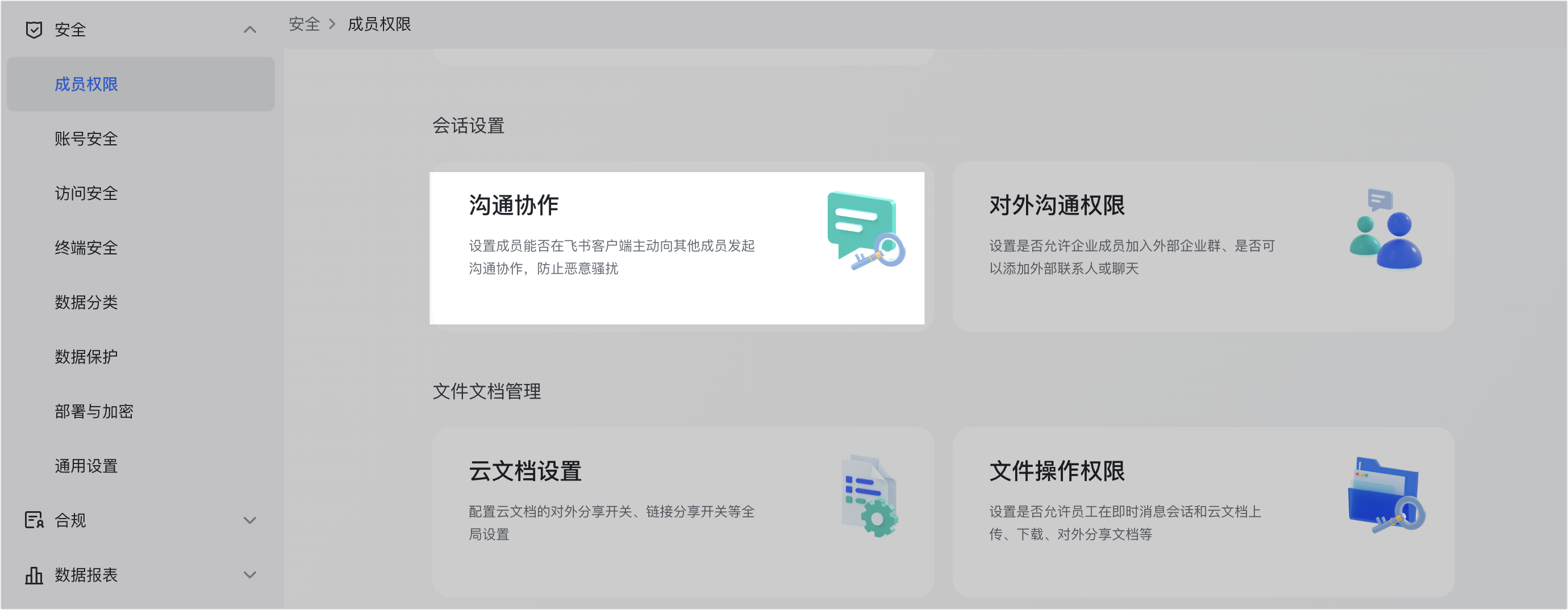Expand the 数据报表 section chevron
The width and height of the screenshot is (1568, 610).
[x=249, y=575]
